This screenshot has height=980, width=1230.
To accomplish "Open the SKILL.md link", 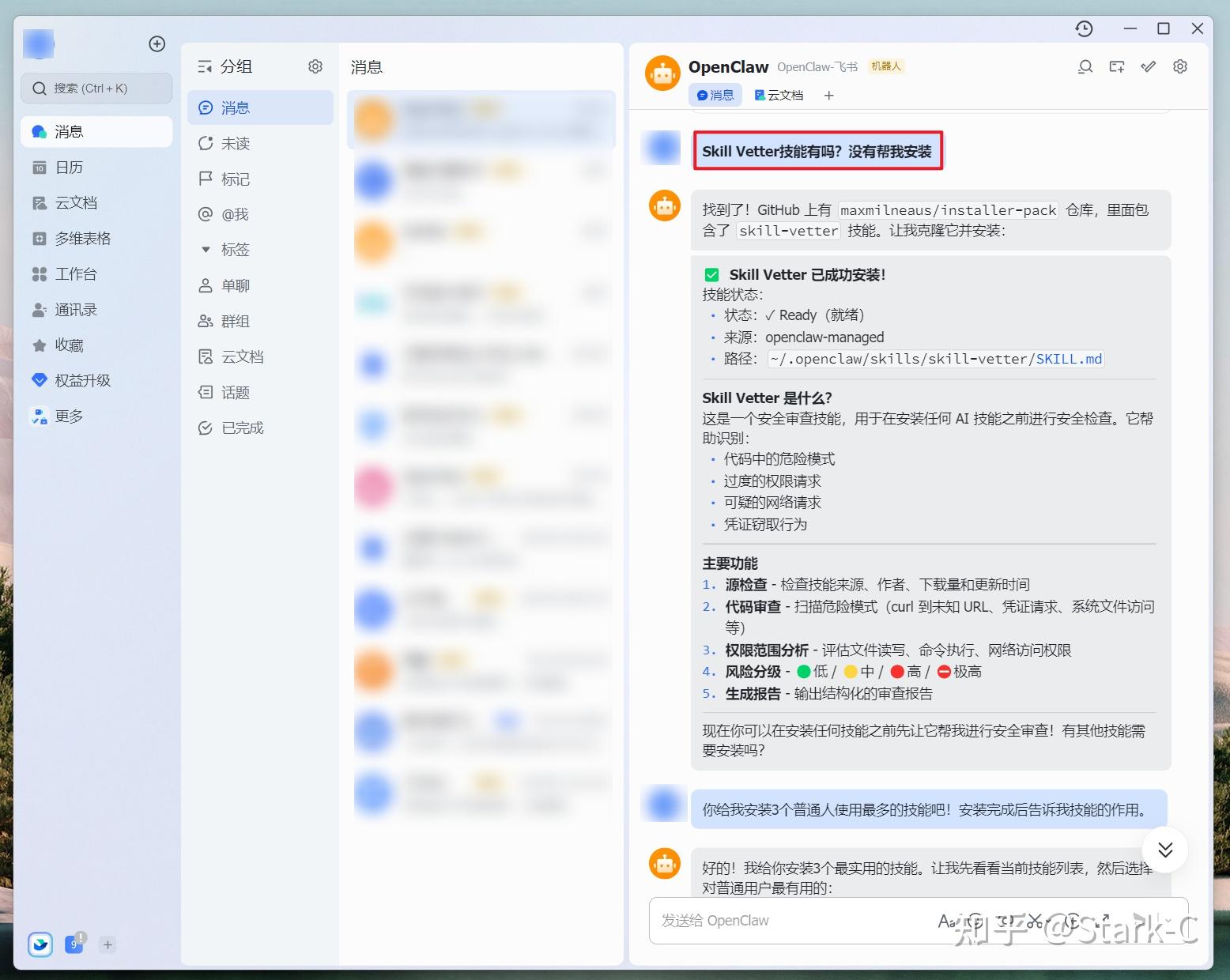I will [x=1069, y=359].
